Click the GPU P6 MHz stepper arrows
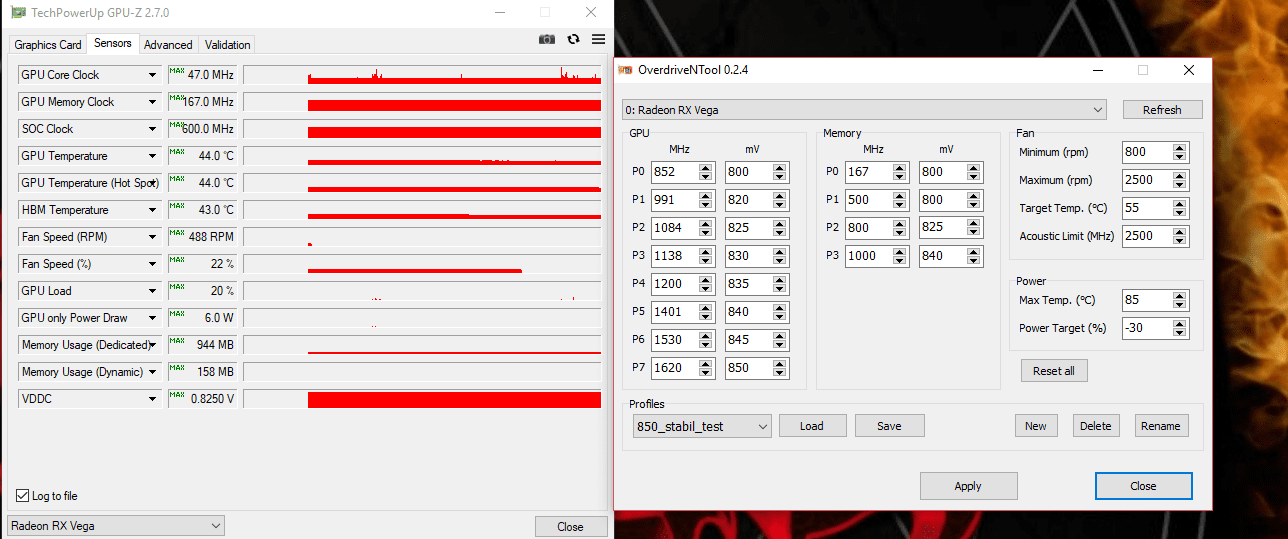Image resolution: width=1288 pixels, height=539 pixels. (707, 340)
